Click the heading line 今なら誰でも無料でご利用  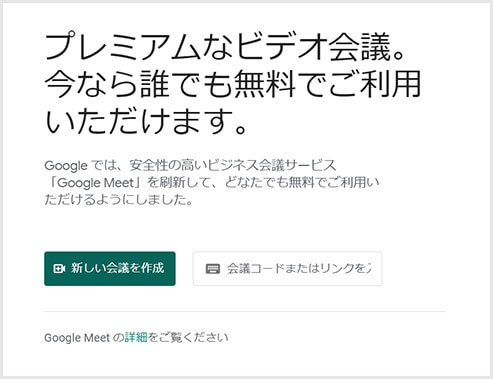[x=233, y=84]
